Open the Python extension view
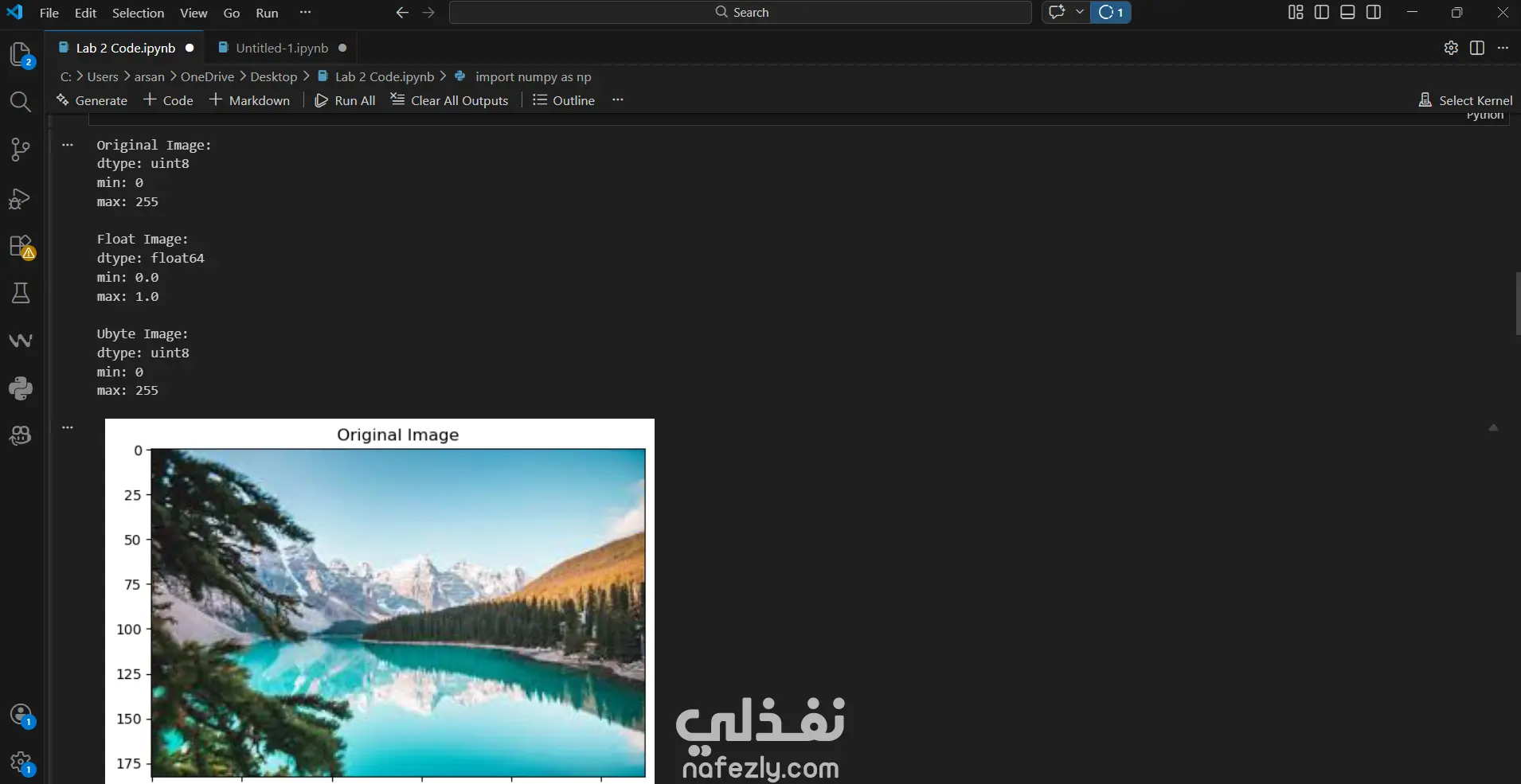The height and width of the screenshot is (784, 1521). (x=21, y=388)
